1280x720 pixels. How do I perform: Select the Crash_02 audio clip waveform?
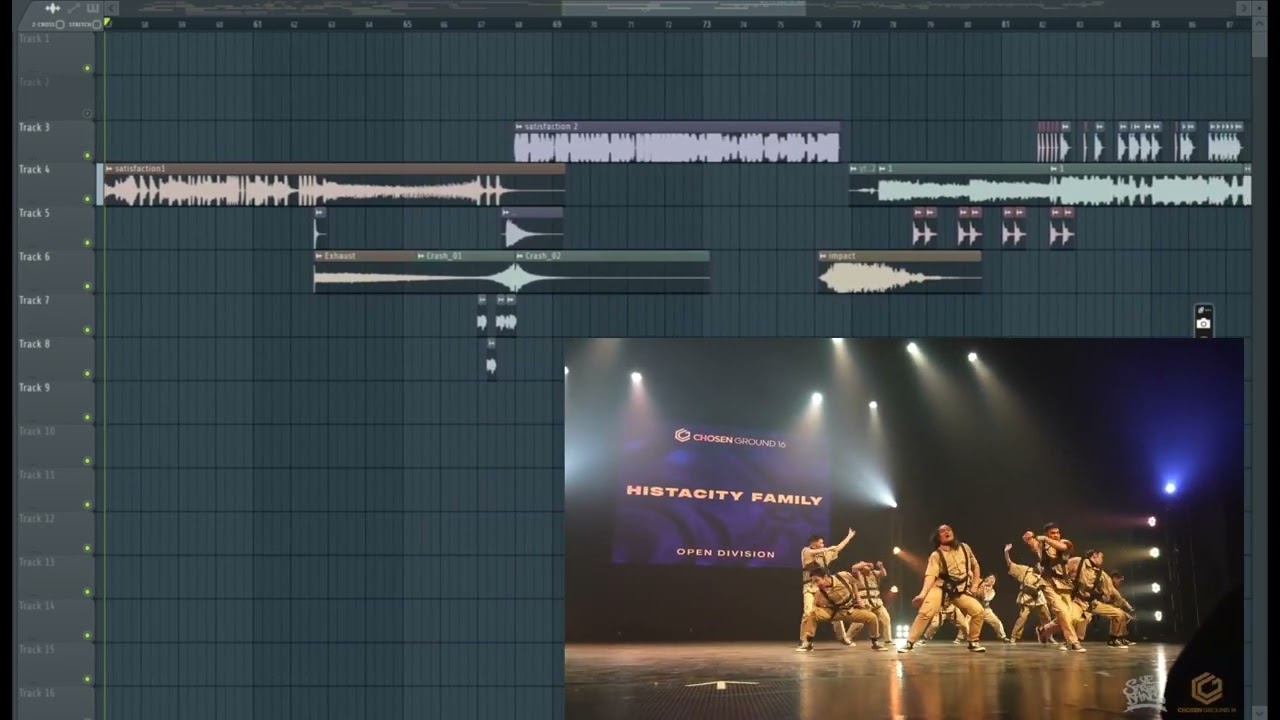(x=612, y=277)
